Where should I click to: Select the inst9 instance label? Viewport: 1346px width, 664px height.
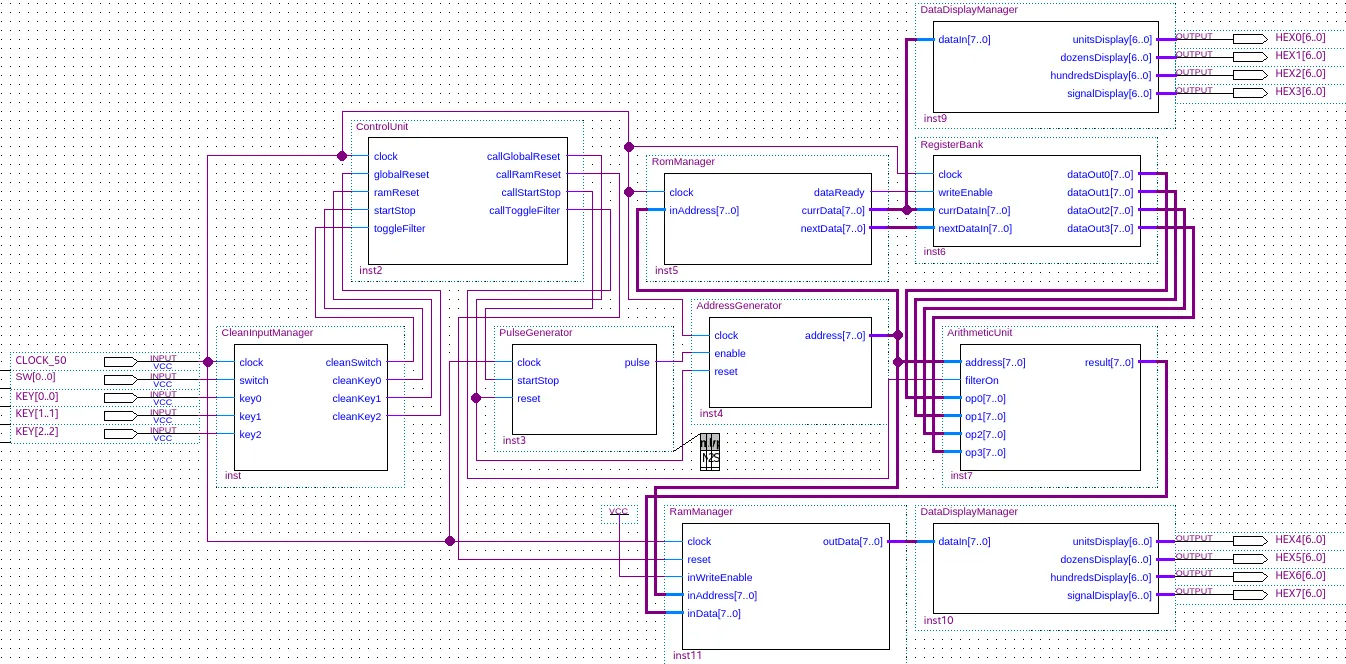pos(935,118)
